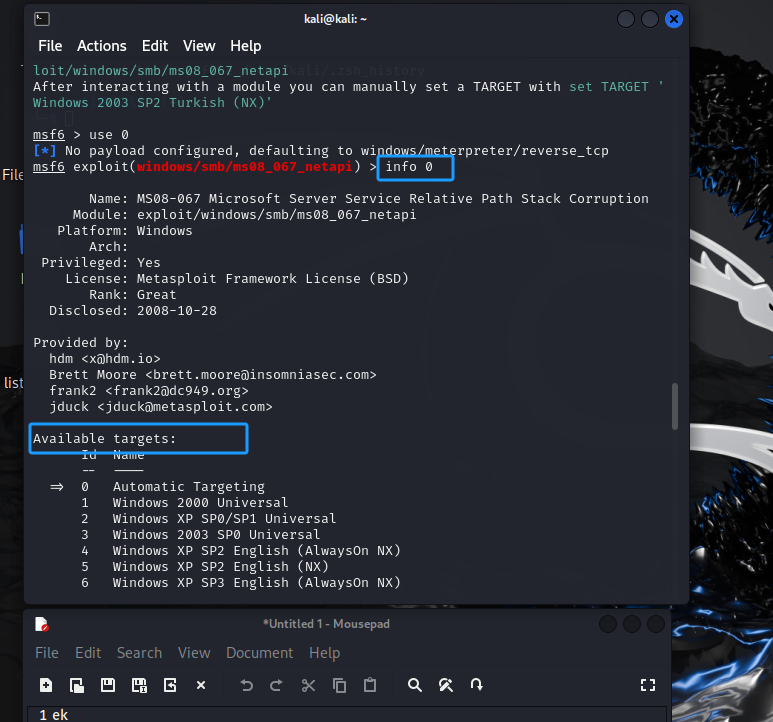
Task: Click the Save As icon in Mousepad
Action: [139, 685]
